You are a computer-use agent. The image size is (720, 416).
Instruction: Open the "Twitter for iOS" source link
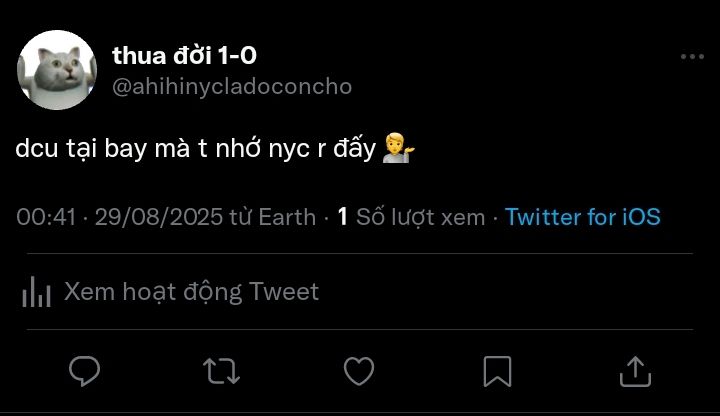583,217
